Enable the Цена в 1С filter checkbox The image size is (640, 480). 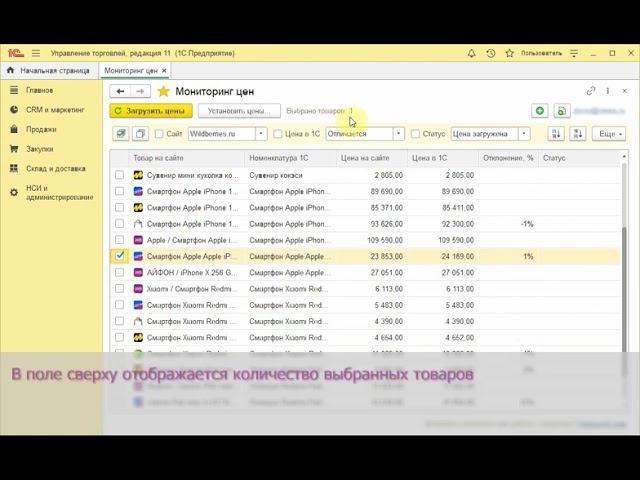pos(278,133)
